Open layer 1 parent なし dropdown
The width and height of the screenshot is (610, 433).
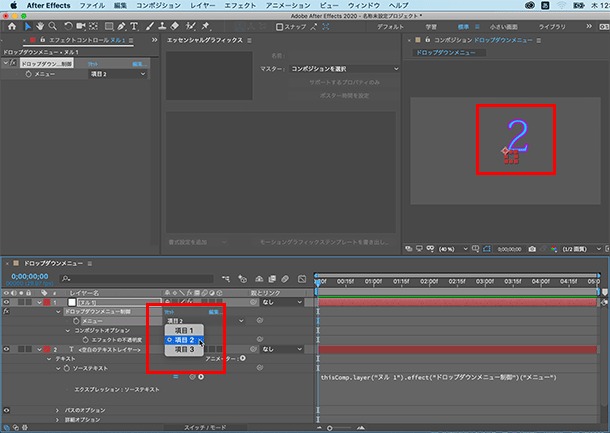[282, 302]
